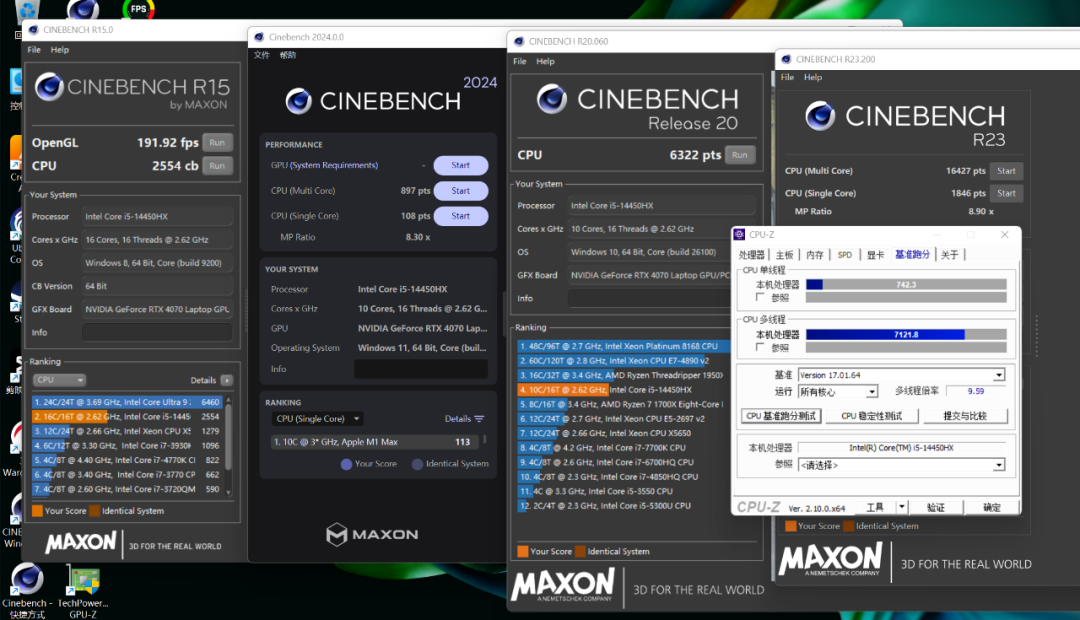This screenshot has height=620, width=1080.
Task: Click the CPU 多线程 7121.8 score bar
Action: click(x=906, y=335)
